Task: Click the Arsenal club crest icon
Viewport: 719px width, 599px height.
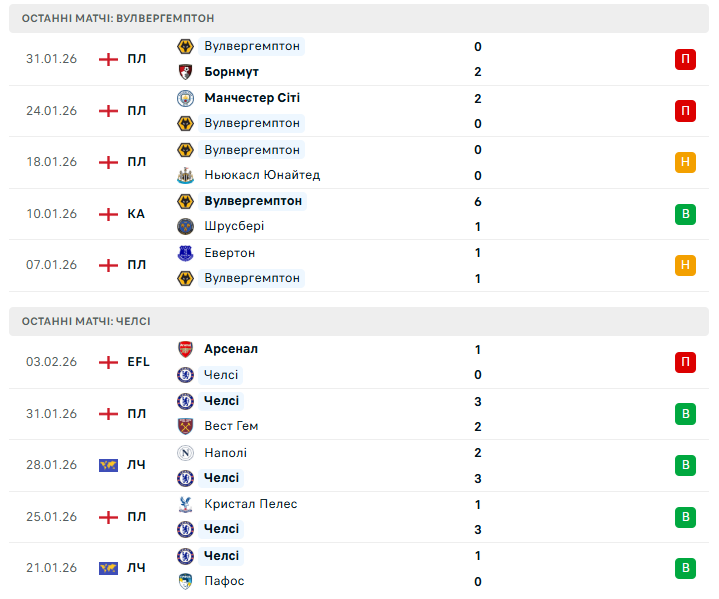Action: coord(185,349)
